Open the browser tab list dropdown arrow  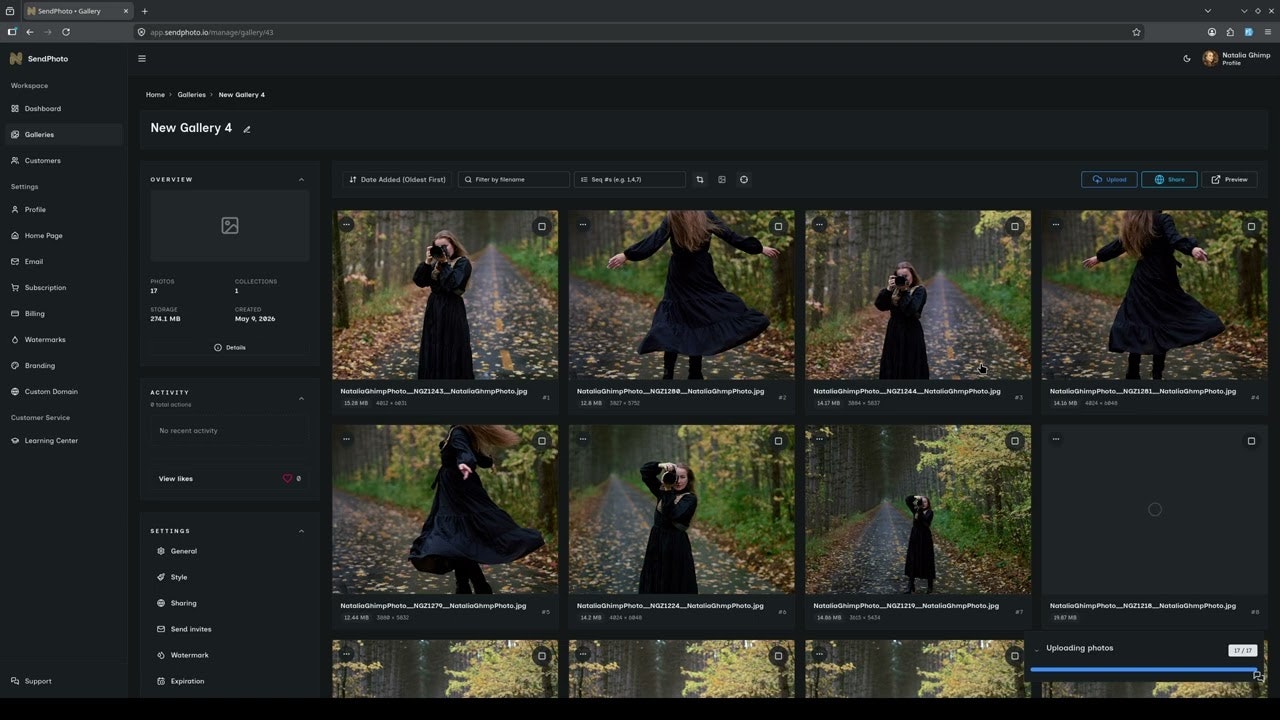pyautogui.click(x=1208, y=11)
